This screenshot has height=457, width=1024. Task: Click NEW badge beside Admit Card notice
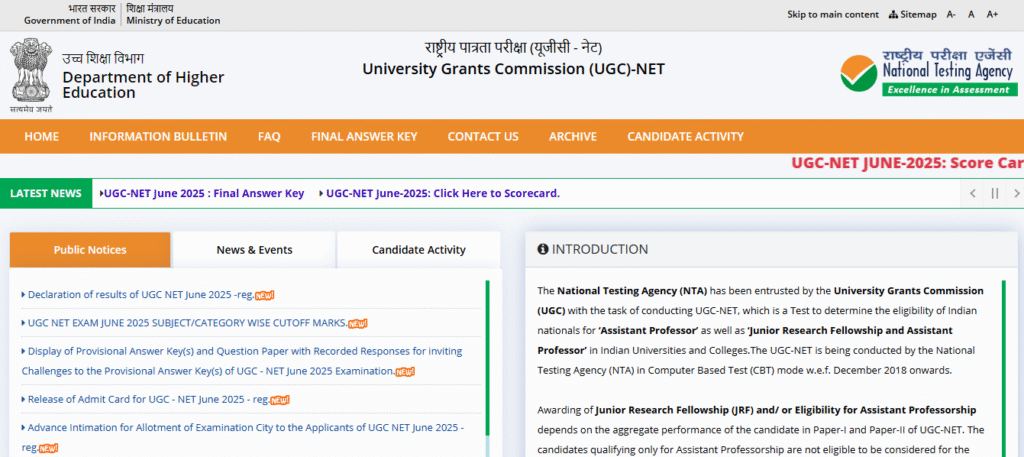point(280,400)
